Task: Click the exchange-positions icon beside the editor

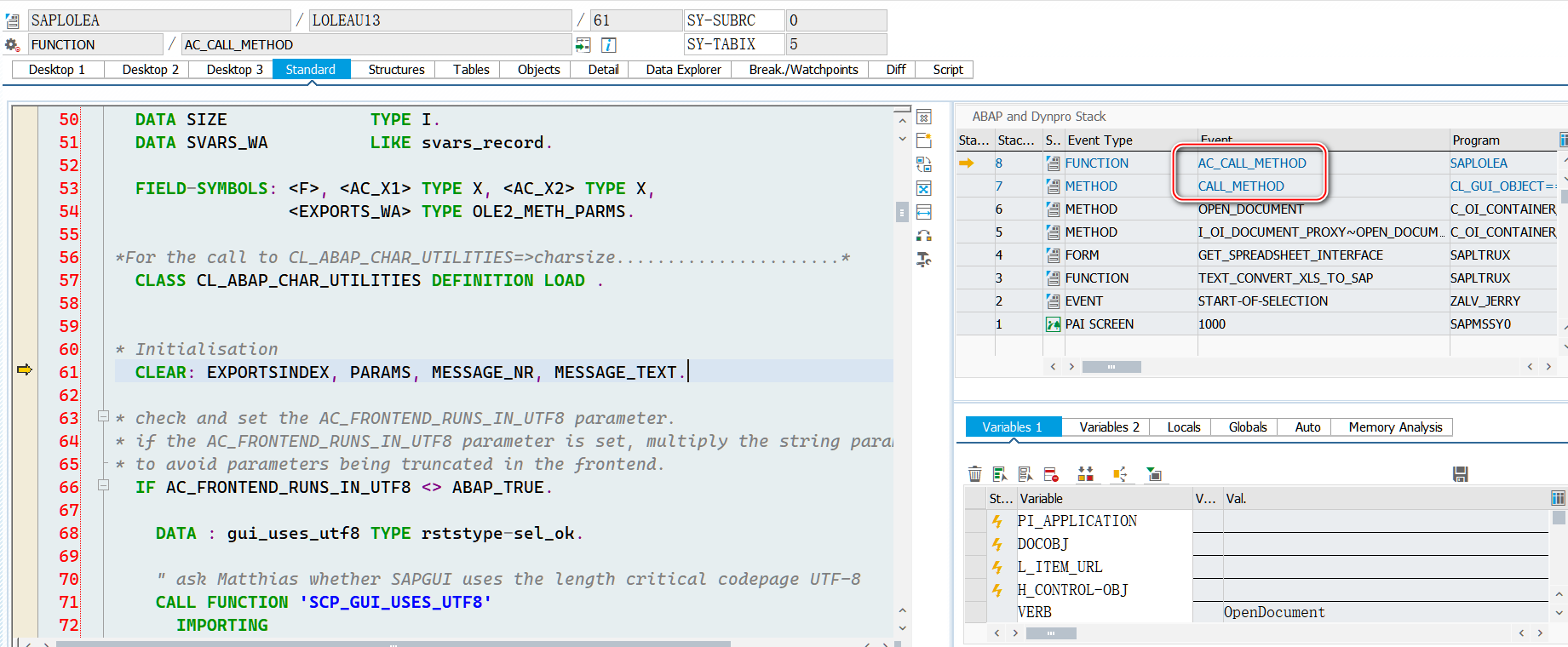Action: (923, 236)
